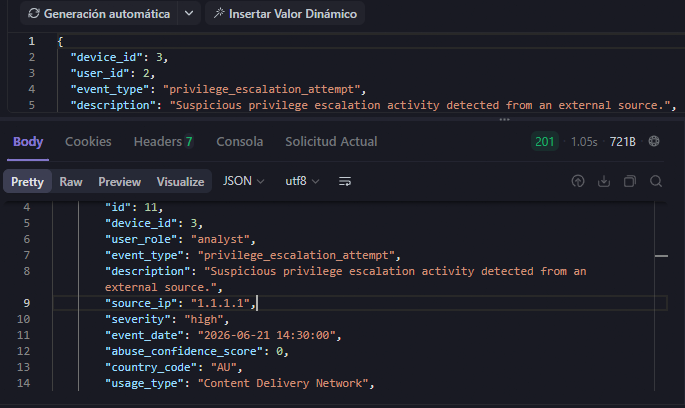Screen dimensions: 685x408
Task: Click the Generación automática button
Action: [99, 14]
